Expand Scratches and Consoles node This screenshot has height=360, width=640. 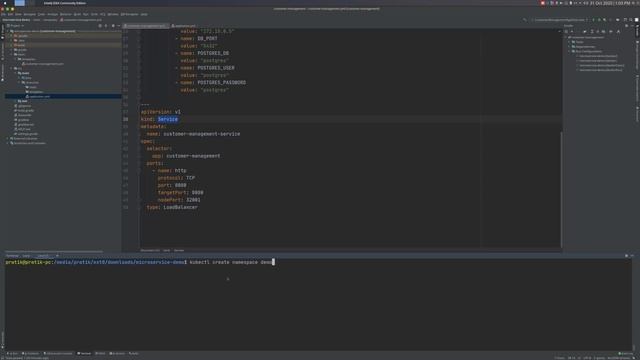click(8, 143)
